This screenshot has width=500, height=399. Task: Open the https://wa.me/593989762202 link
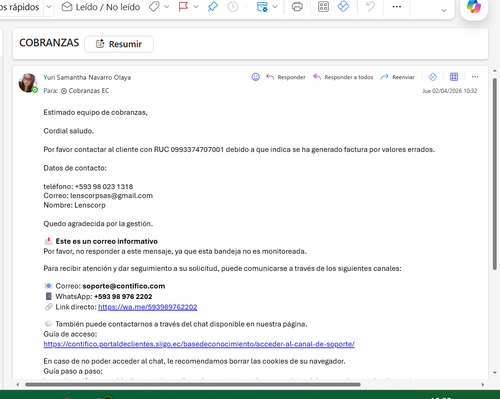148,307
